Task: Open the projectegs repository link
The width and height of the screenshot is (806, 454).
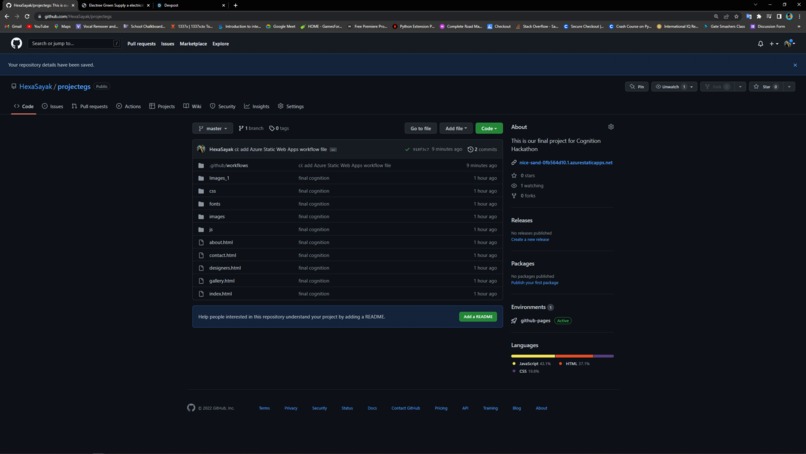Action: coord(74,86)
